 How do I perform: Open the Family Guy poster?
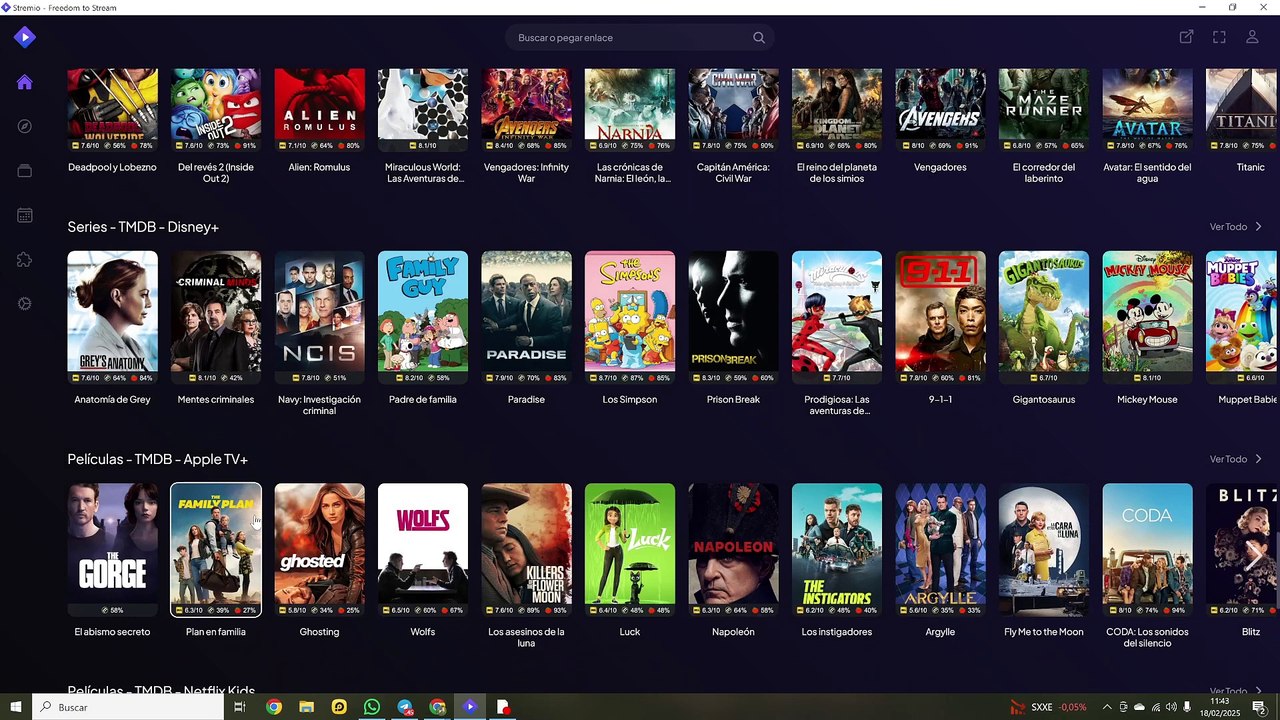tap(423, 317)
